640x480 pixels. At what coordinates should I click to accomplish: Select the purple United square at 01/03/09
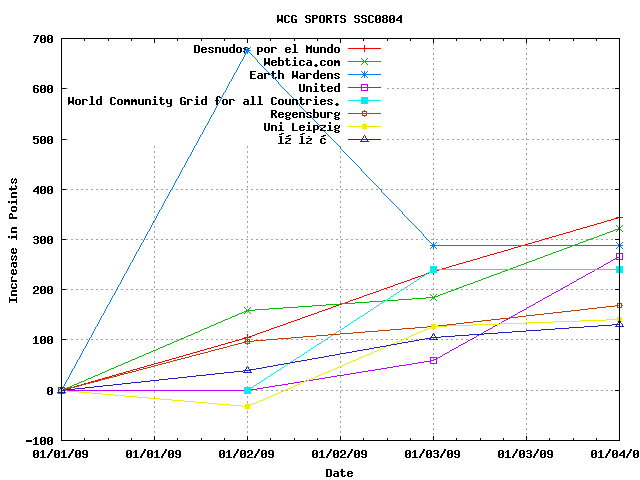coord(433,360)
